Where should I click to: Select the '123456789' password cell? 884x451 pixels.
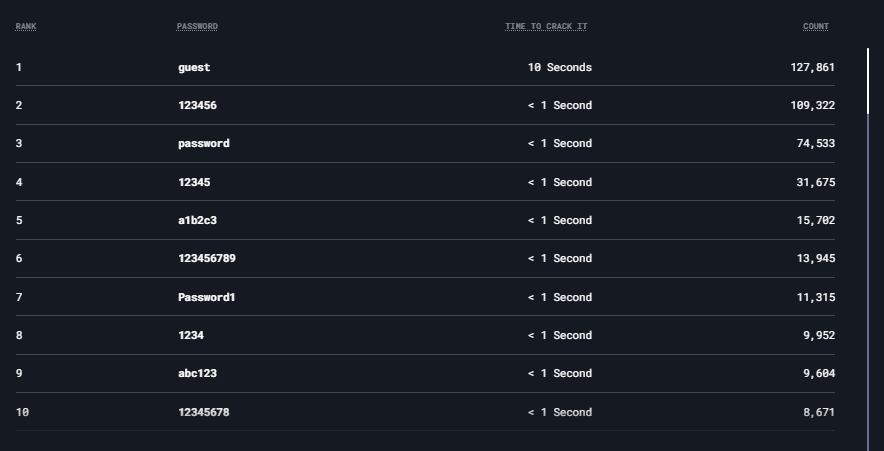(207, 258)
